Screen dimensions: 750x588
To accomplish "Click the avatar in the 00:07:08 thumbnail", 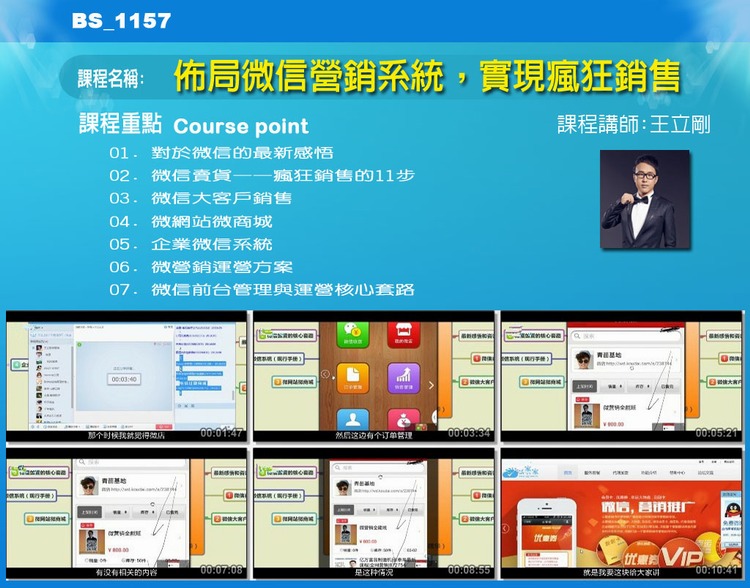I will [x=89, y=490].
